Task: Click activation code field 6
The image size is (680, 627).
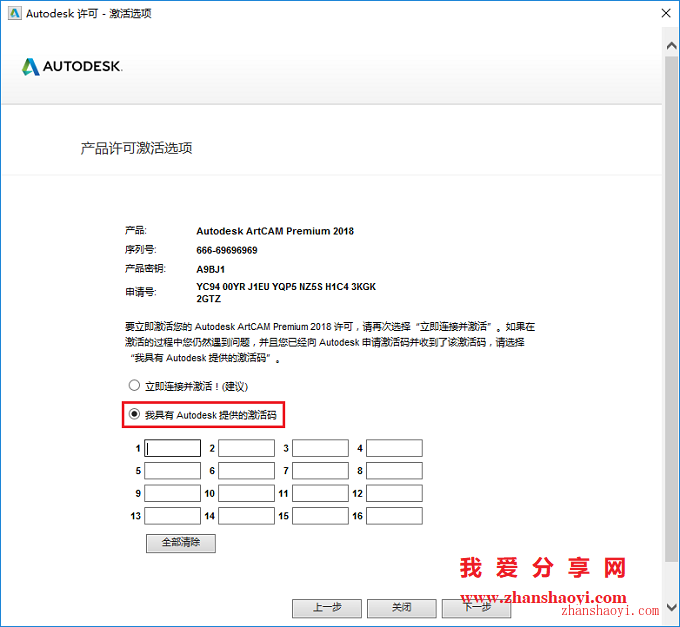Action: (x=246, y=470)
